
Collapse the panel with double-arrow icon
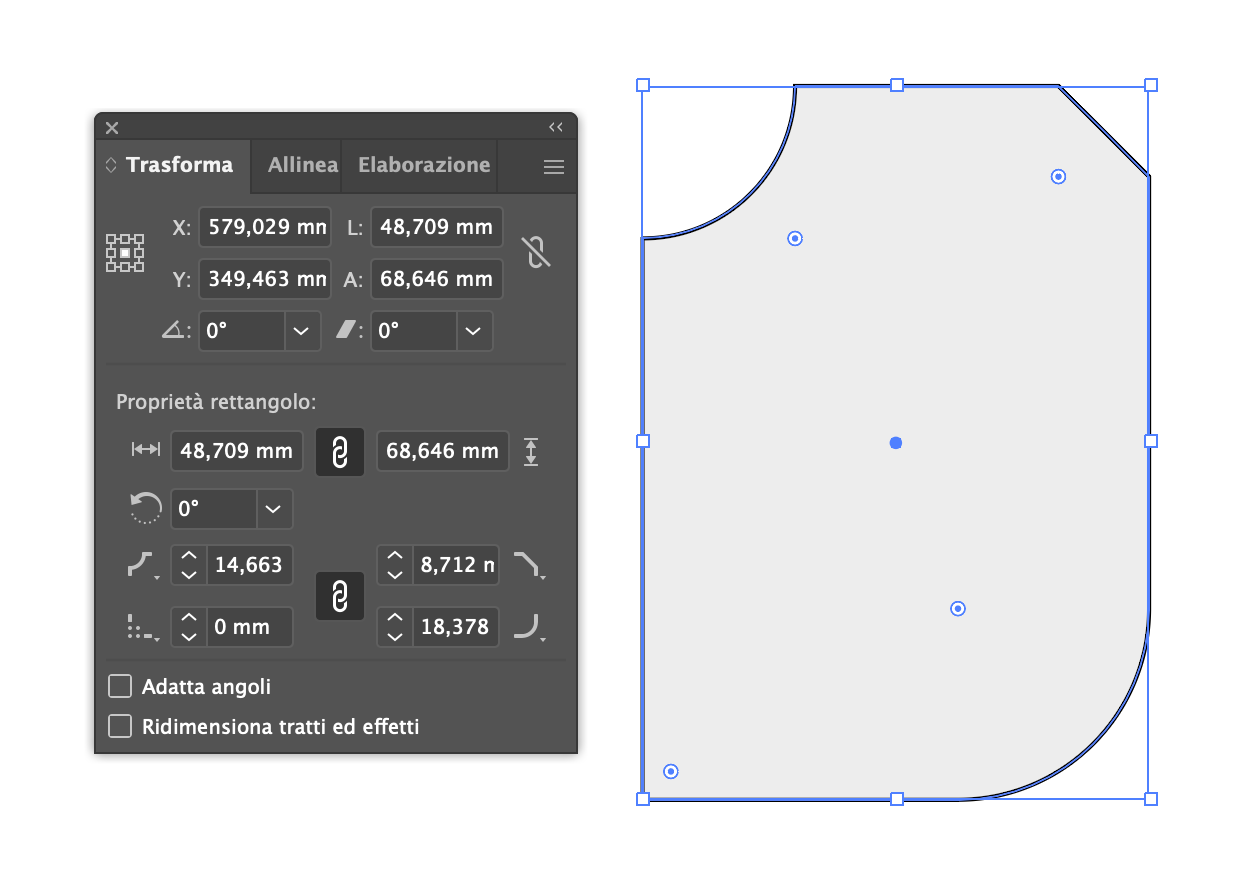pos(556,127)
